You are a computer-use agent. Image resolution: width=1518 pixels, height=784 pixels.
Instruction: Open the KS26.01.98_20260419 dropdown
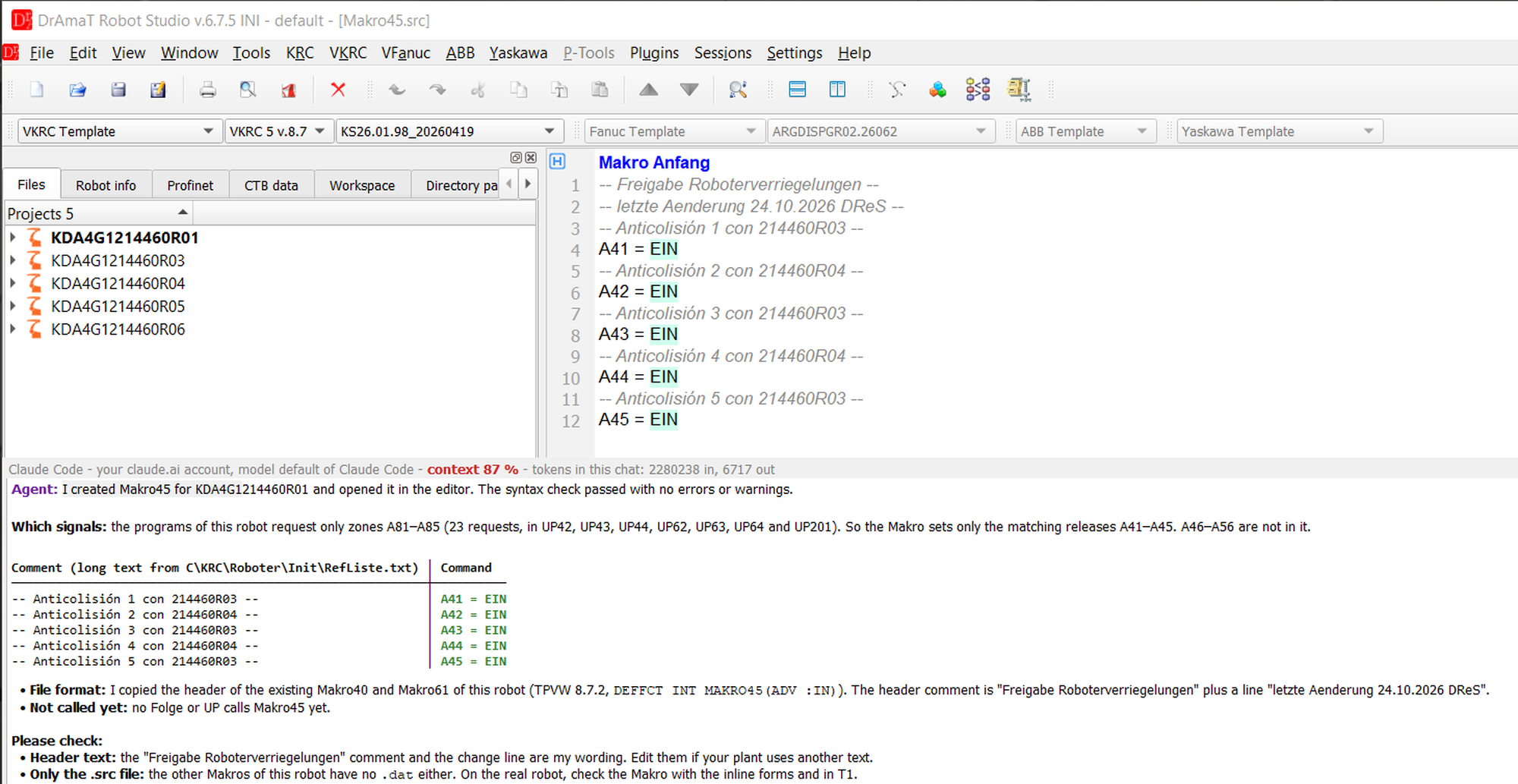[x=449, y=131]
